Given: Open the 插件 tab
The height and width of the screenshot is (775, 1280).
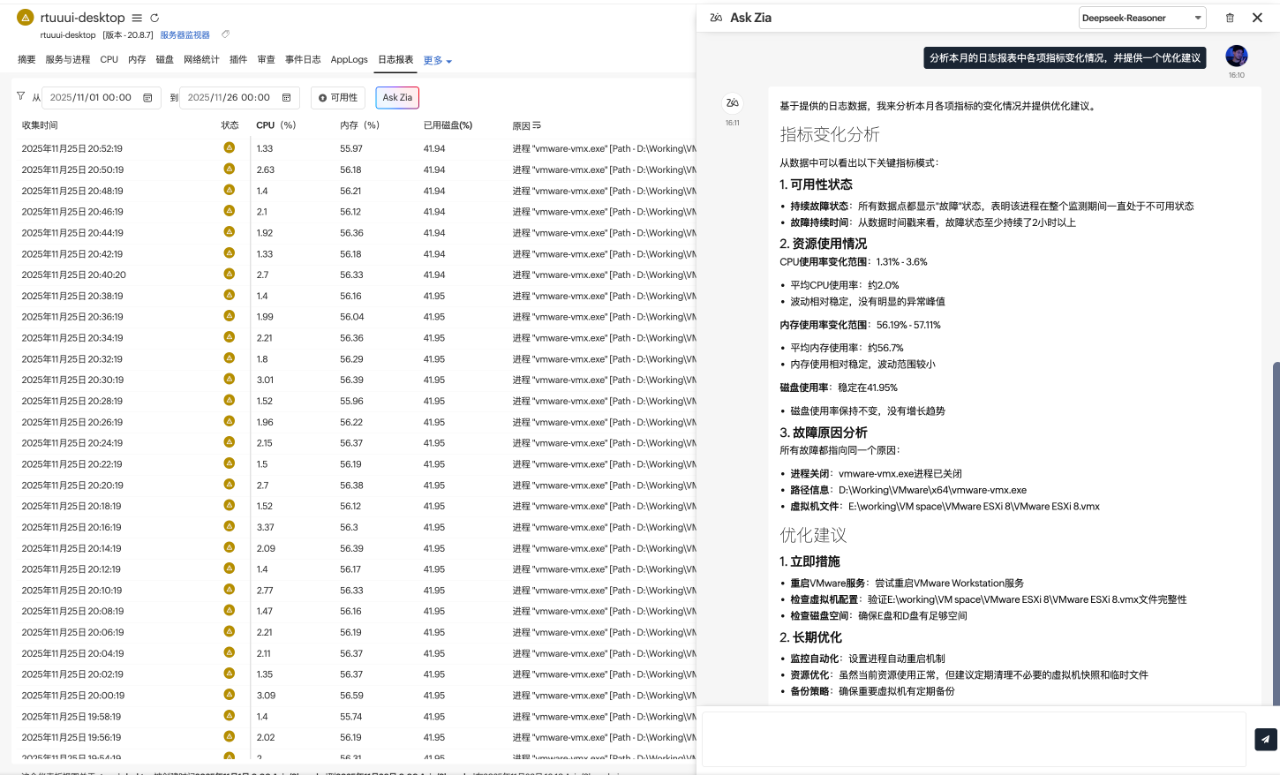Looking at the screenshot, I should point(238,60).
